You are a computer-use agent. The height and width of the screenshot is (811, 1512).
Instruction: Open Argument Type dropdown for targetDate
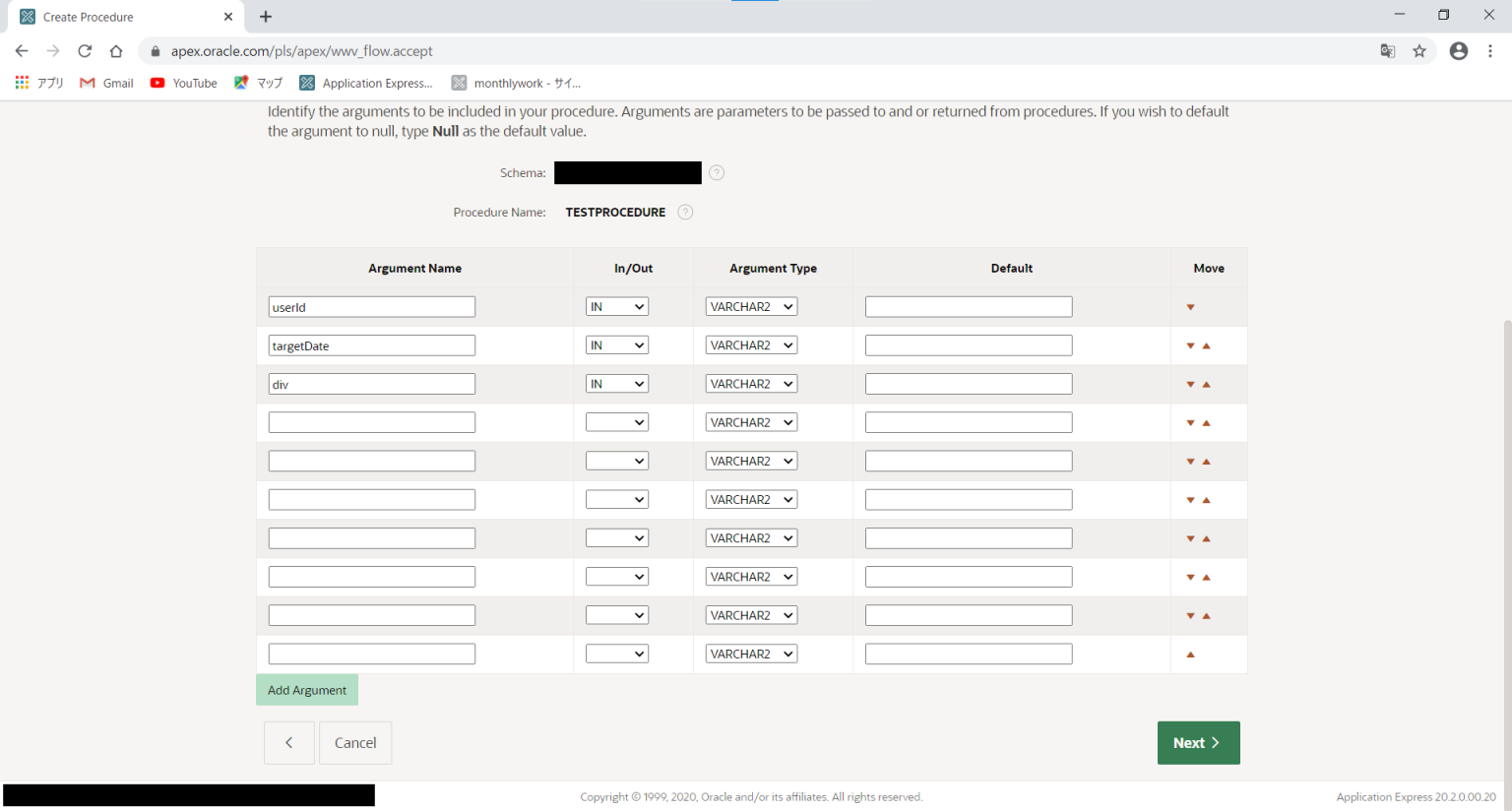pos(751,345)
